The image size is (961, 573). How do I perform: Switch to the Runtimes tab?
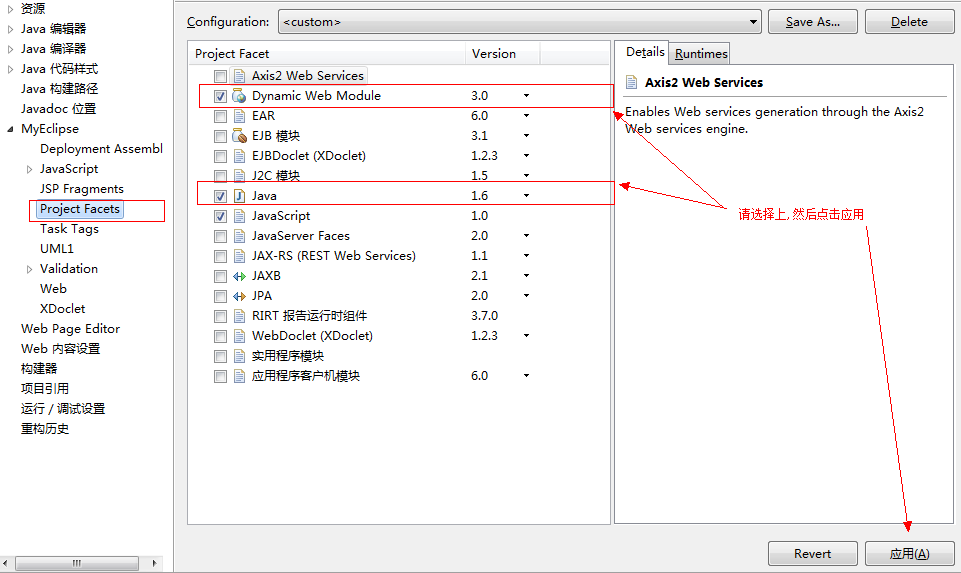click(700, 54)
